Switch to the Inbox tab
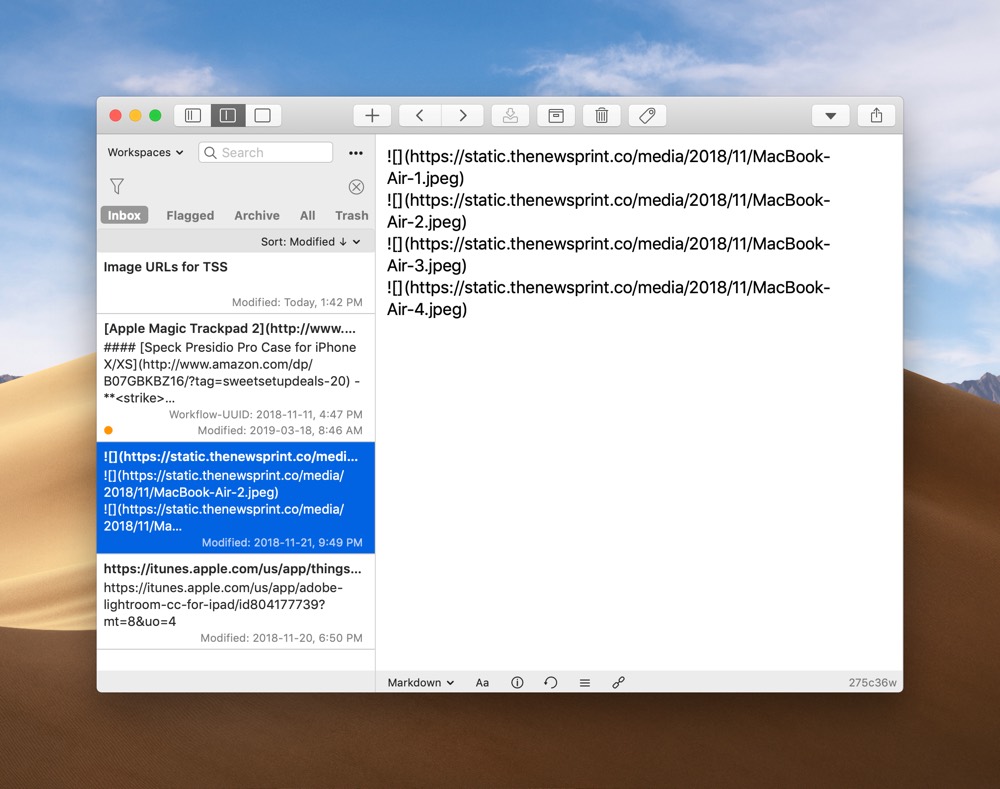The image size is (1000, 789). (x=124, y=216)
